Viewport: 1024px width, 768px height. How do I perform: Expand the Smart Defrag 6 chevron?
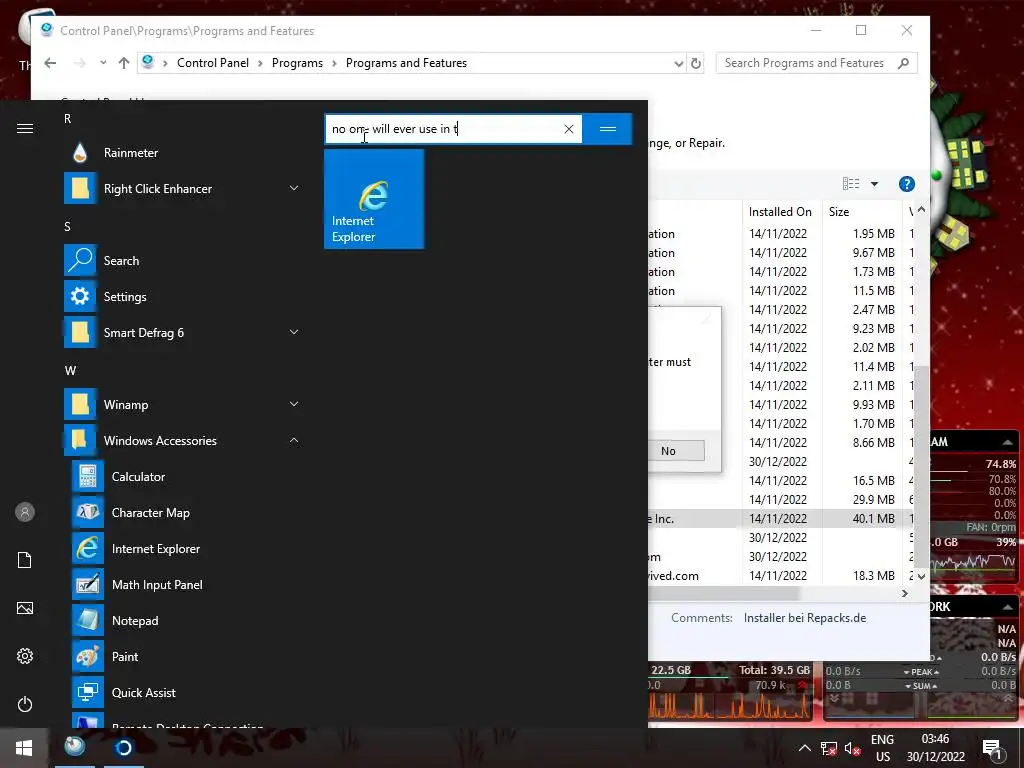(x=294, y=332)
